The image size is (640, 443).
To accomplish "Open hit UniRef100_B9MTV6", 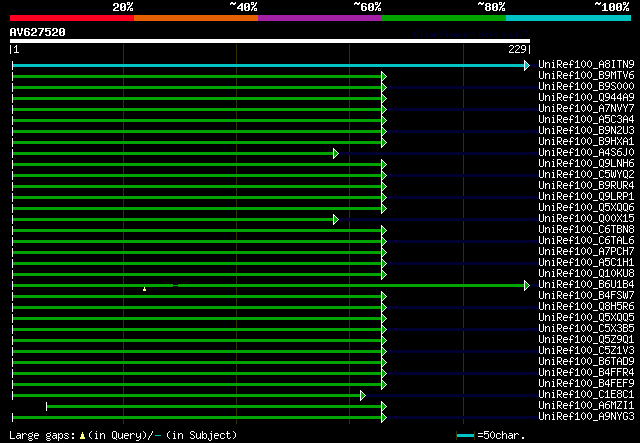I will tap(586, 76).
